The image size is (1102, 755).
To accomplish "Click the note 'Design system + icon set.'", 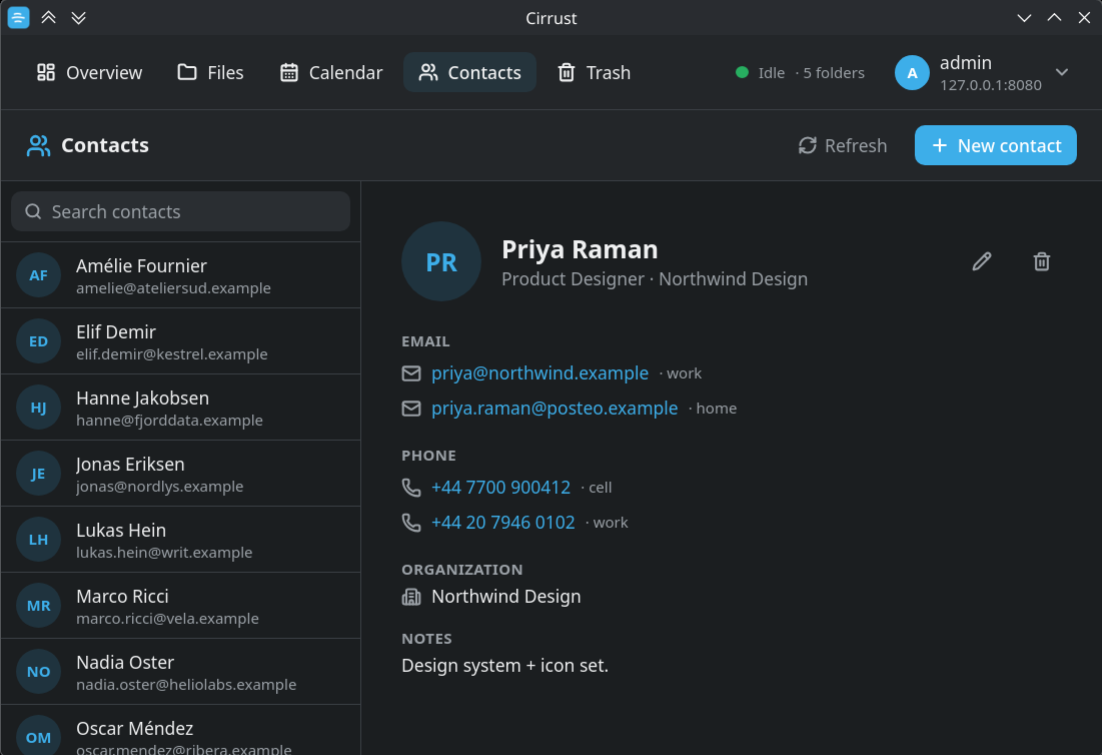I will coord(505,666).
